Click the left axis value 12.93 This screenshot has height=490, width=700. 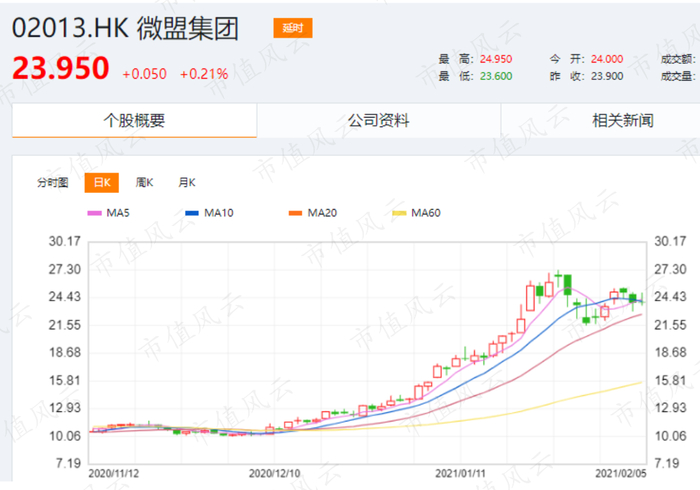(65, 408)
